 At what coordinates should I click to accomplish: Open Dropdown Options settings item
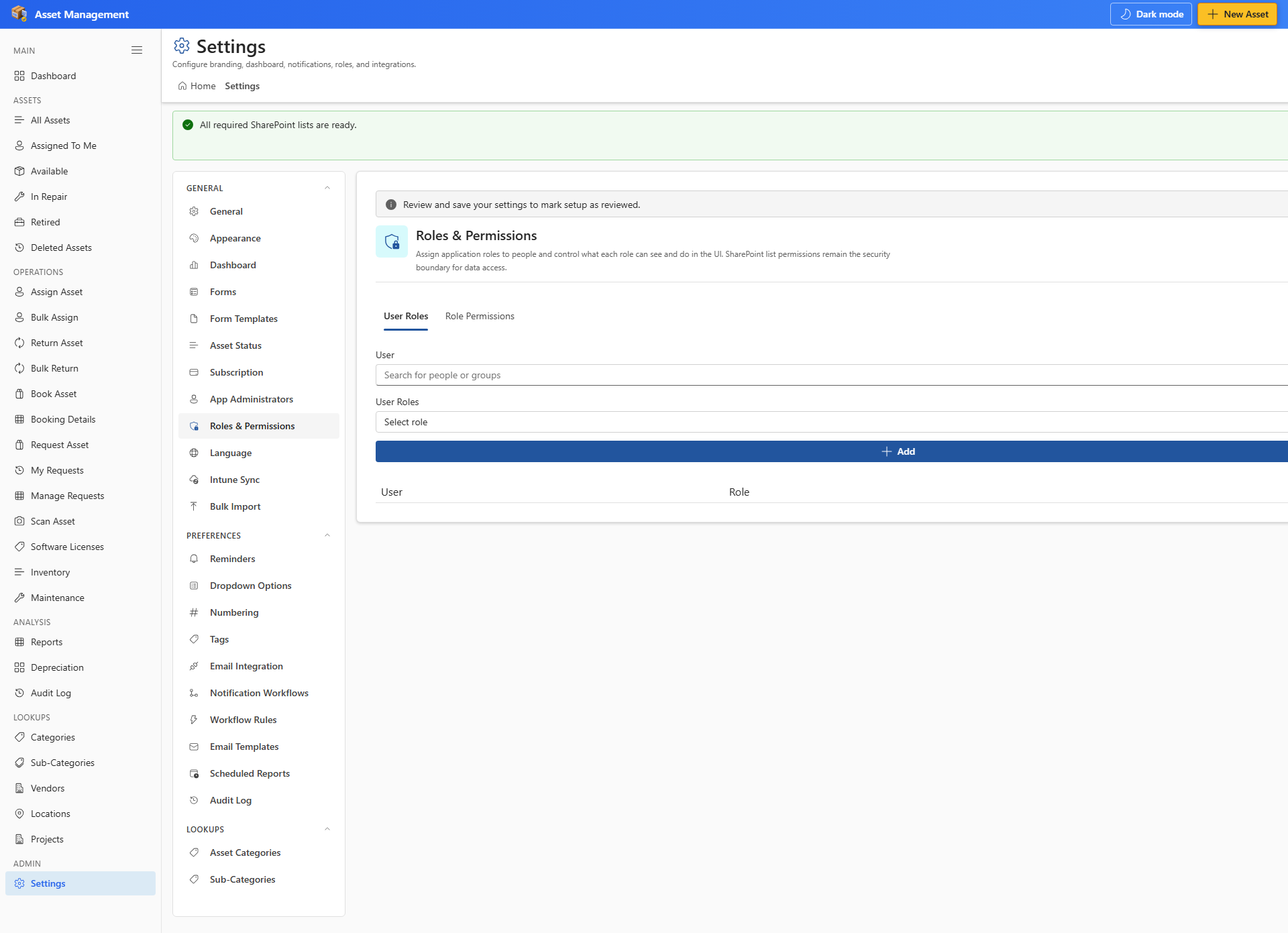coord(259,586)
